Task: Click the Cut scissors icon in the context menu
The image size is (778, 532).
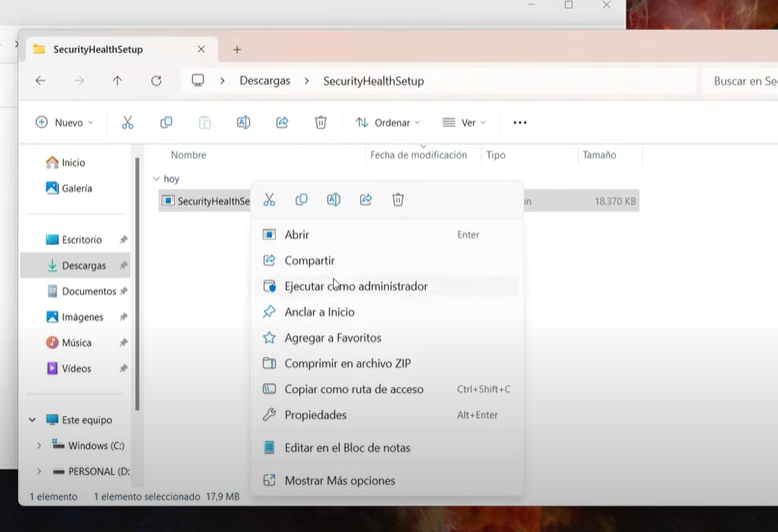Action: click(269, 200)
